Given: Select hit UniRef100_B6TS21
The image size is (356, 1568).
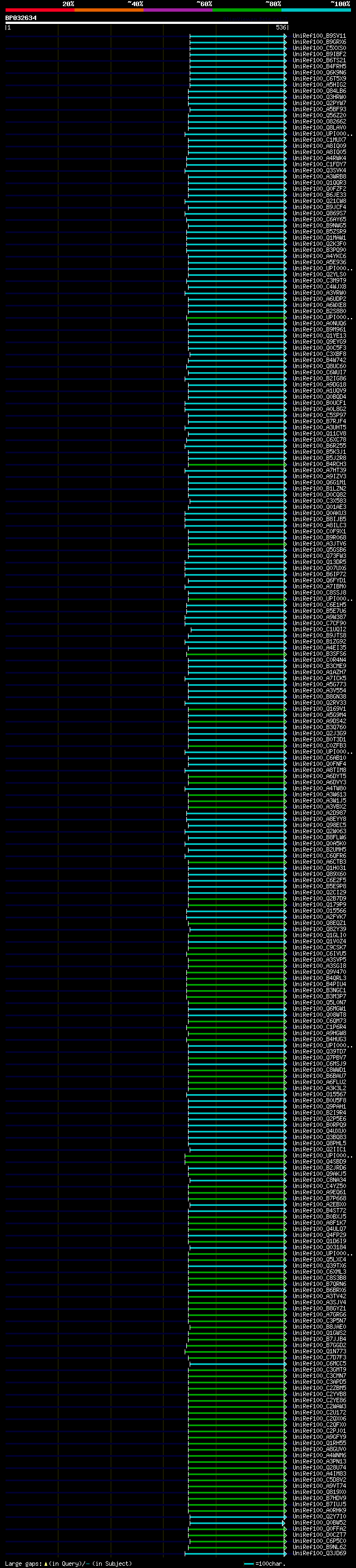Looking at the screenshot, I should (319, 60).
